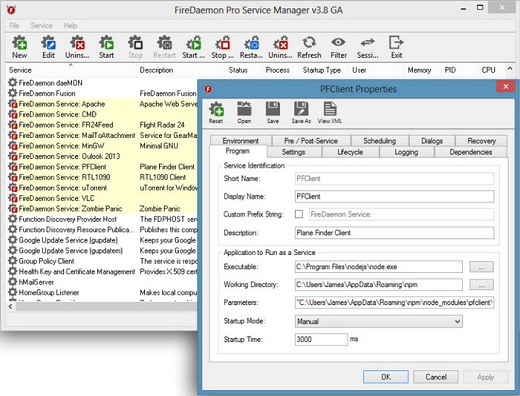Click the Parameters field
The image size is (520, 396).
coord(394,302)
